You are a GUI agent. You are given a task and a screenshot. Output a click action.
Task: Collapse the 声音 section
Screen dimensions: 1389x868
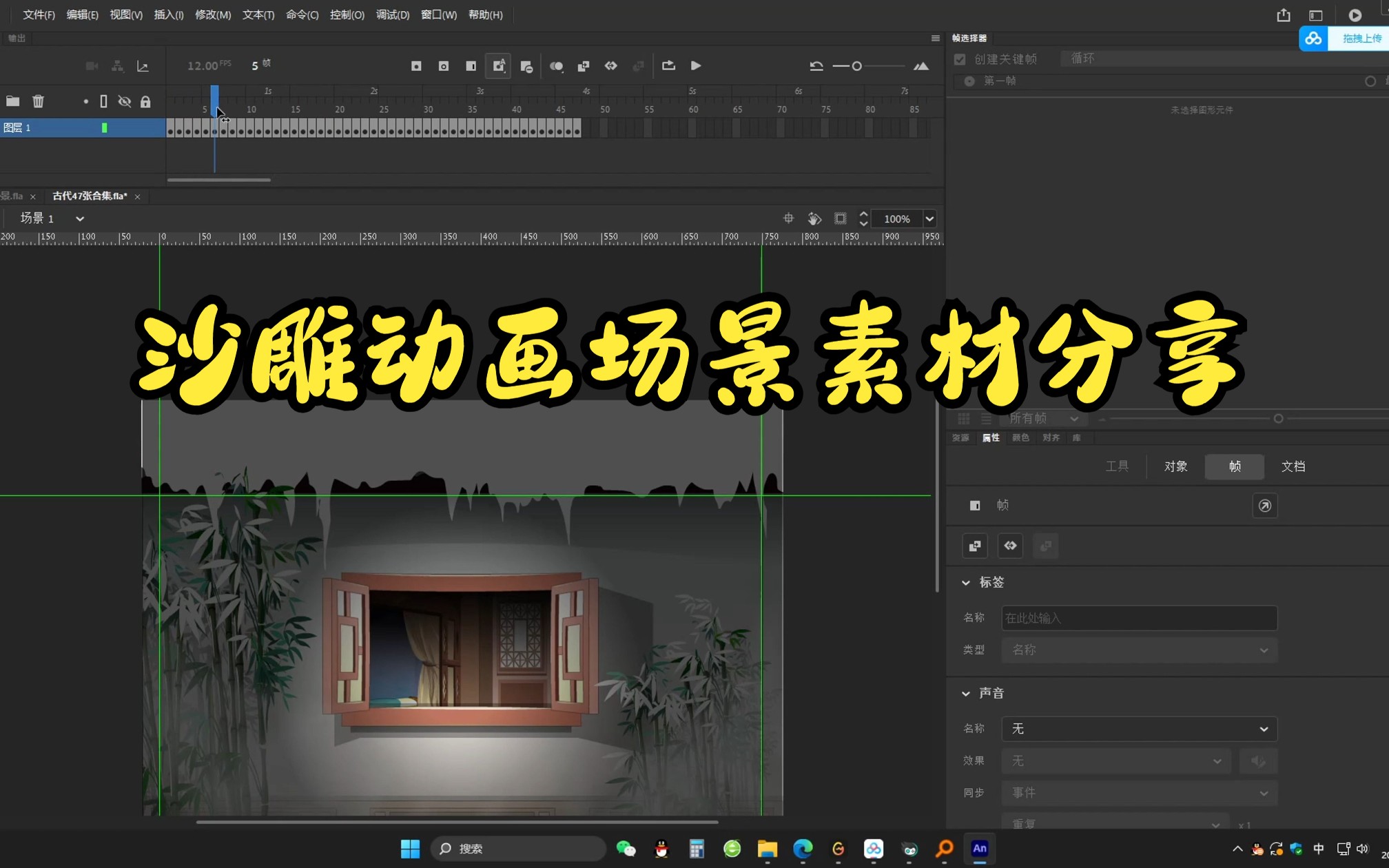click(x=966, y=694)
